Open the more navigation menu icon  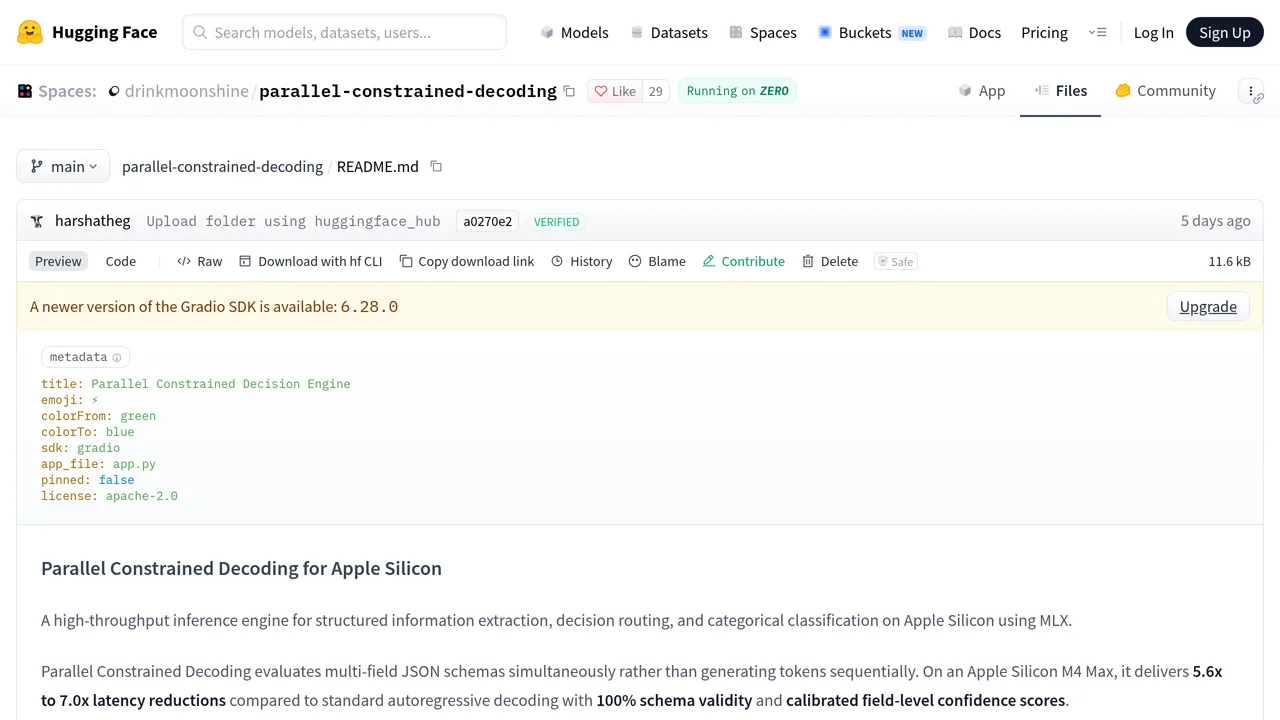(x=1097, y=32)
